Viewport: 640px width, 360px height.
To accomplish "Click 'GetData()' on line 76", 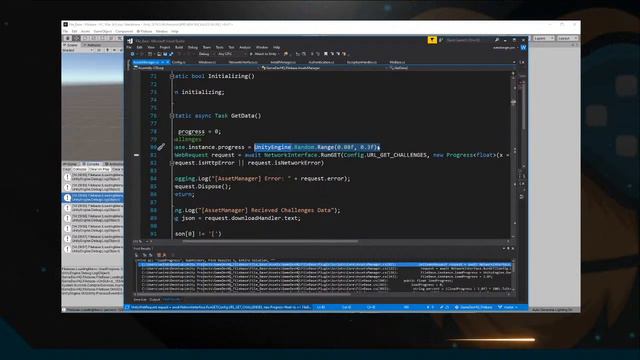I will (x=246, y=116).
